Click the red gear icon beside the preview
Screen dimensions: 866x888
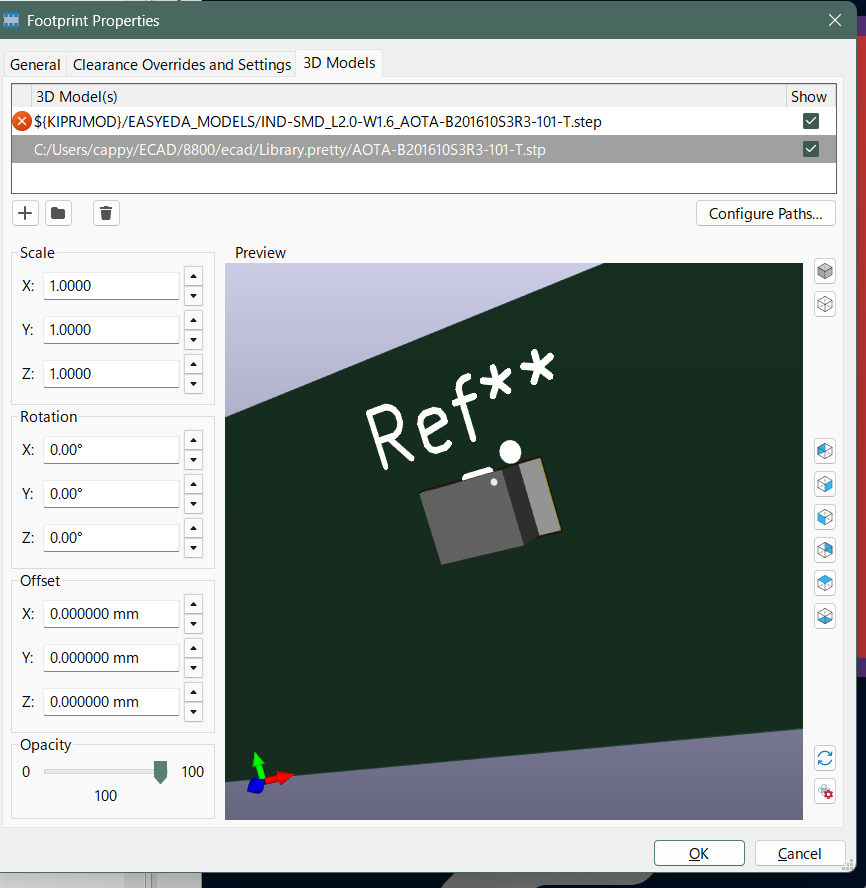pos(825,791)
